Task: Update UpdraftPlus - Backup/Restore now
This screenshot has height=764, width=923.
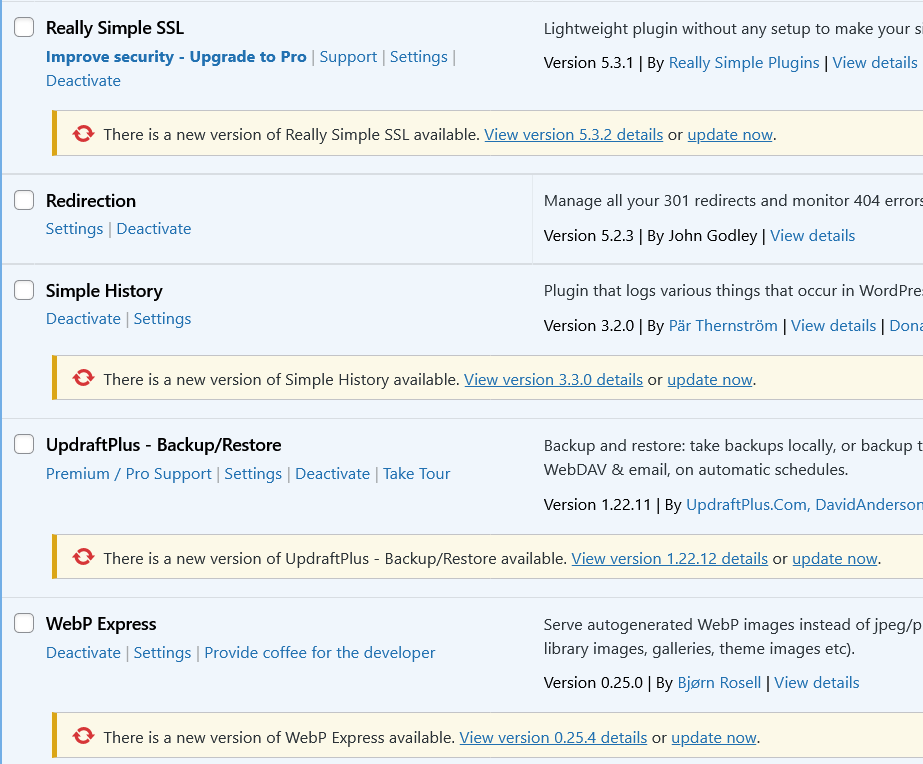Action: coord(835,559)
